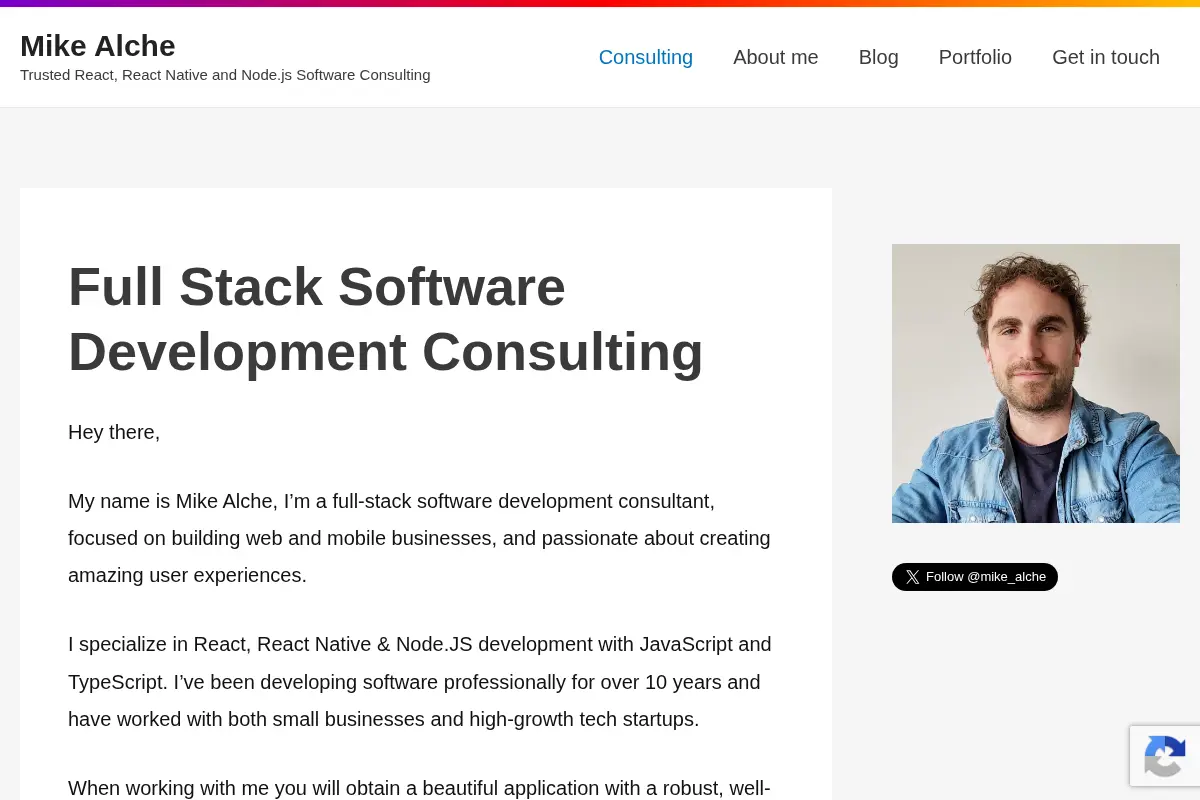
Task: Open the Blog page
Action: point(878,57)
